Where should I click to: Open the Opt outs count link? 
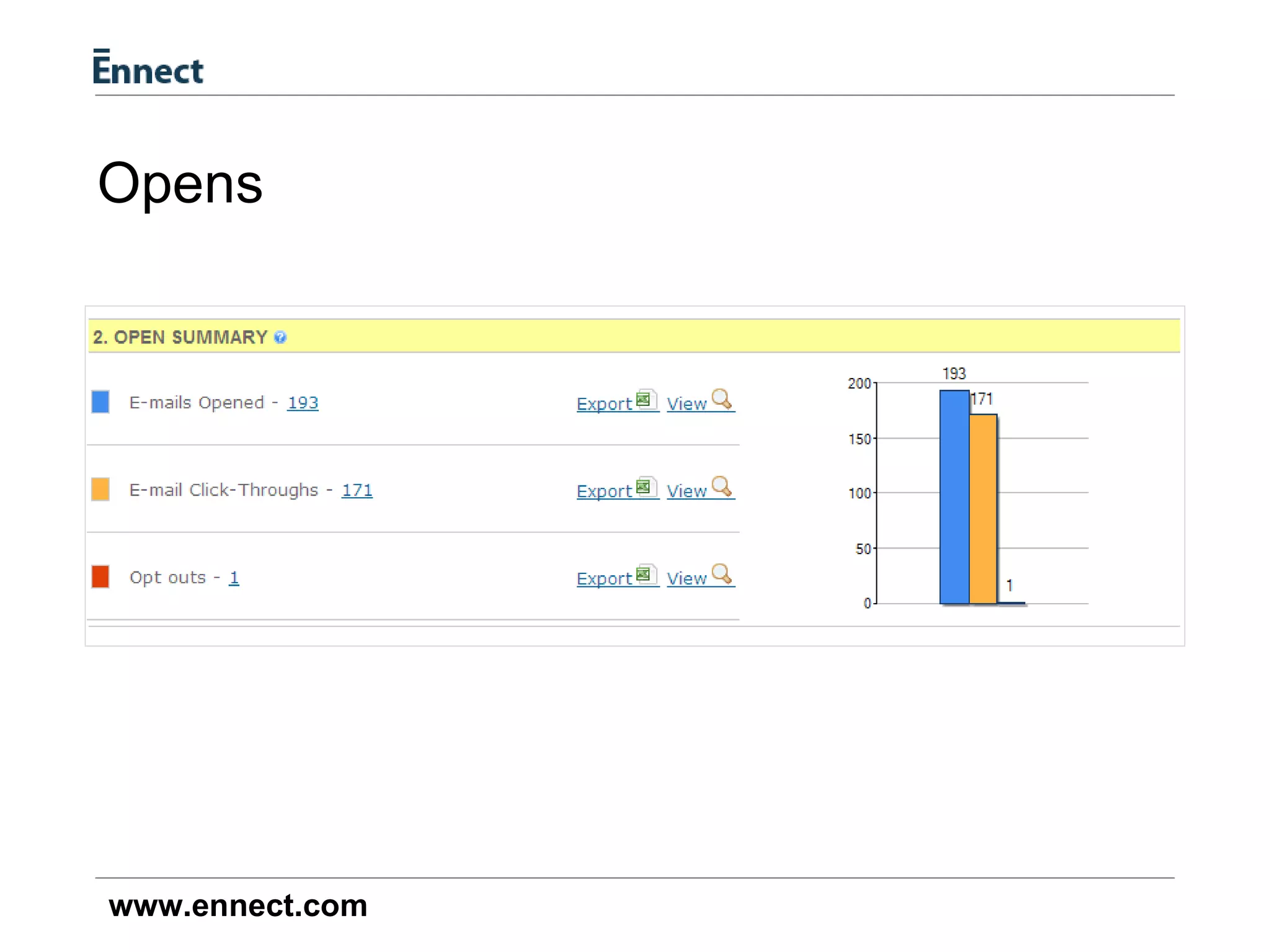click(234, 578)
